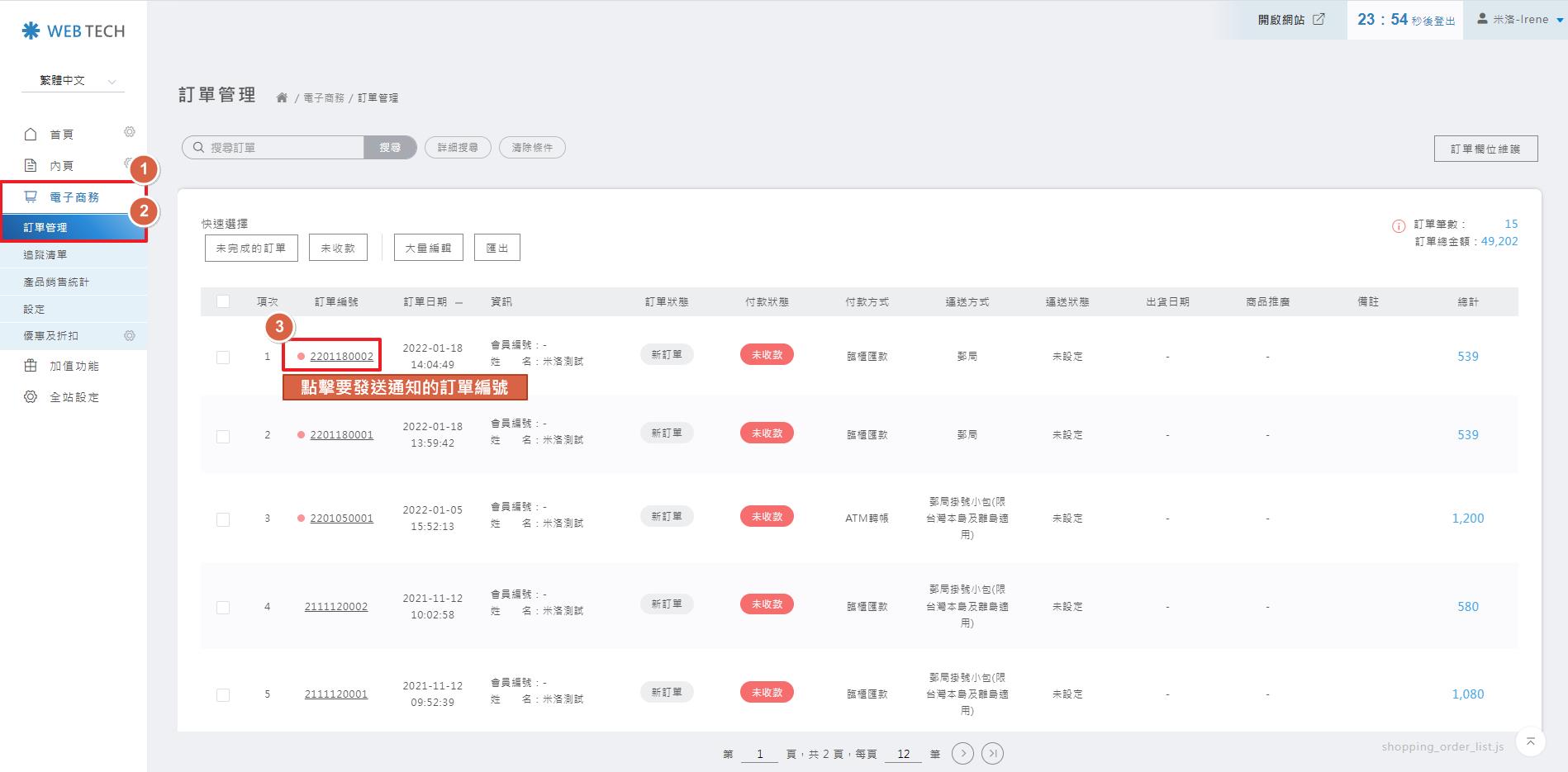Click the gear icon beside 首頁
Screen dimensions: 1568x772
130,132
